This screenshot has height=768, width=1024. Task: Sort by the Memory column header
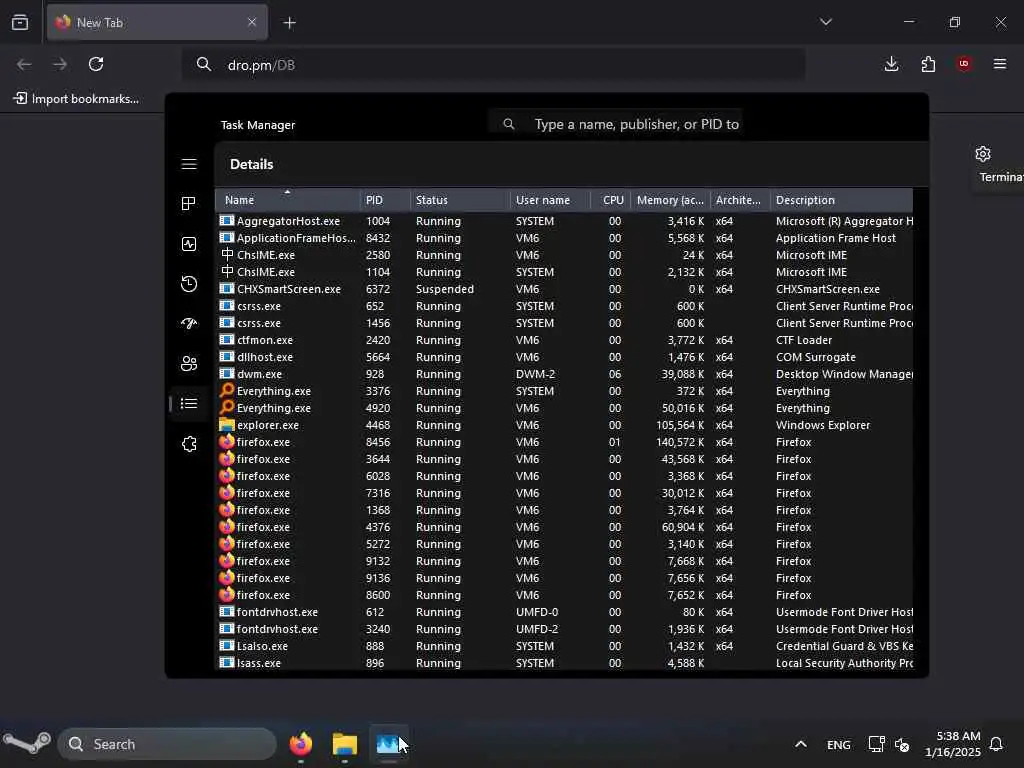[670, 200]
